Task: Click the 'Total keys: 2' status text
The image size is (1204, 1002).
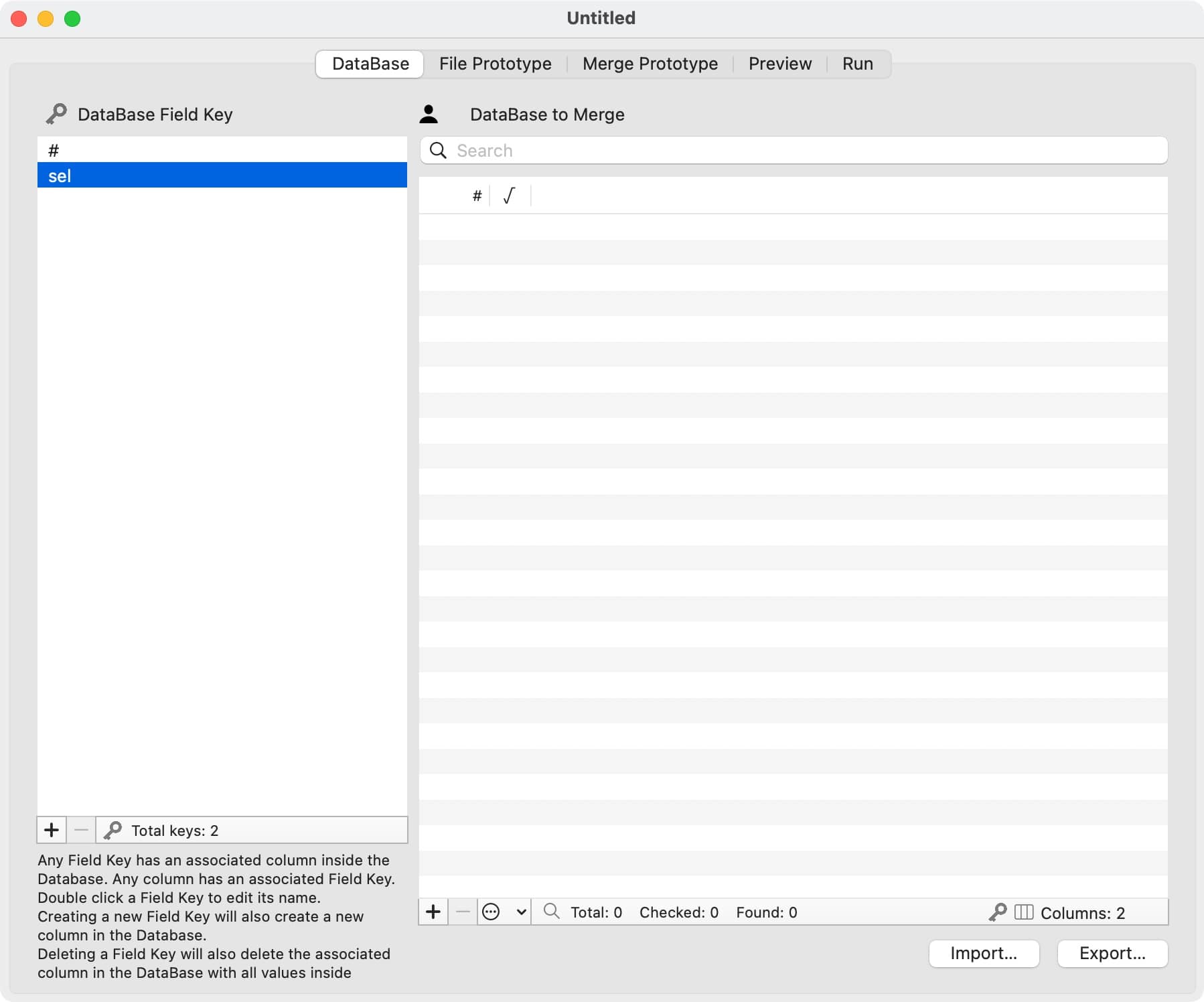Action: (x=175, y=831)
